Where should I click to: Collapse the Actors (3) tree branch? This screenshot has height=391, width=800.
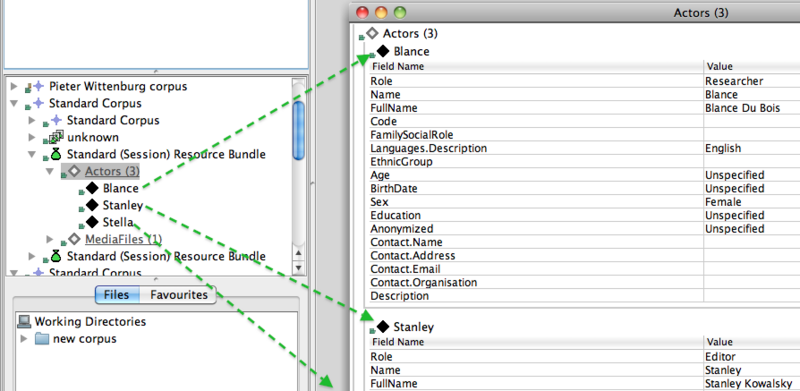(x=50, y=172)
